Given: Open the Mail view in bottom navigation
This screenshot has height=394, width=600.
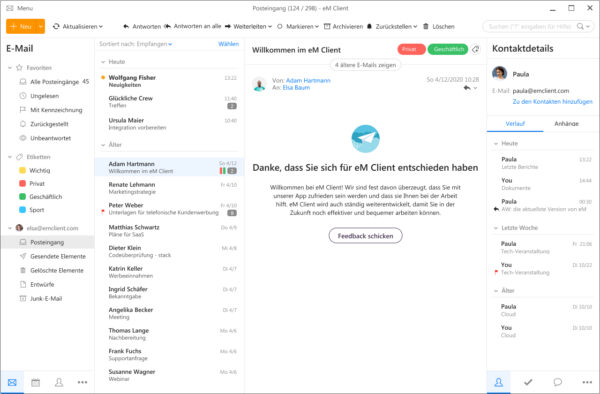Looking at the screenshot, I should [12, 382].
